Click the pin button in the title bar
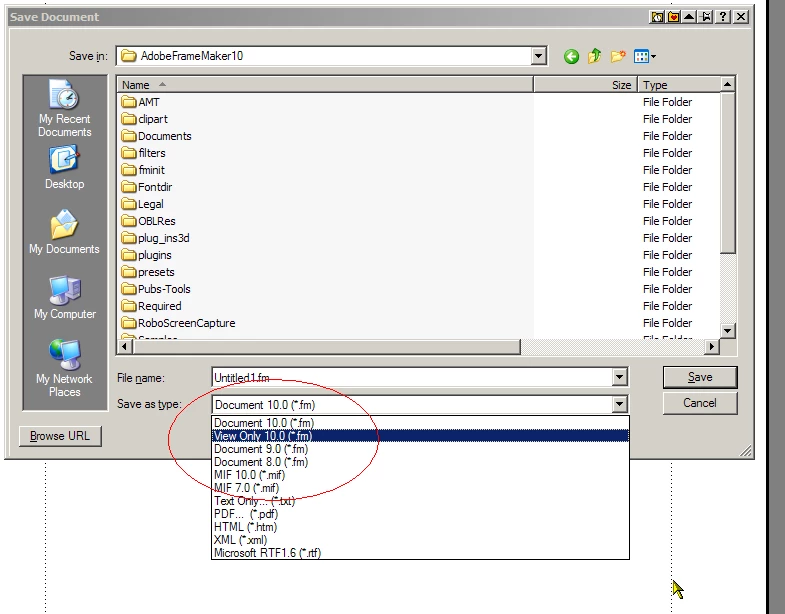The width and height of the screenshot is (785, 614). (706, 17)
